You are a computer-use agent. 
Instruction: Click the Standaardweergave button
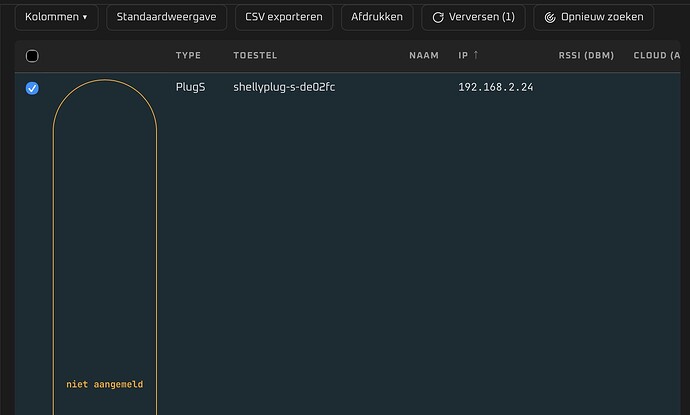(x=166, y=17)
